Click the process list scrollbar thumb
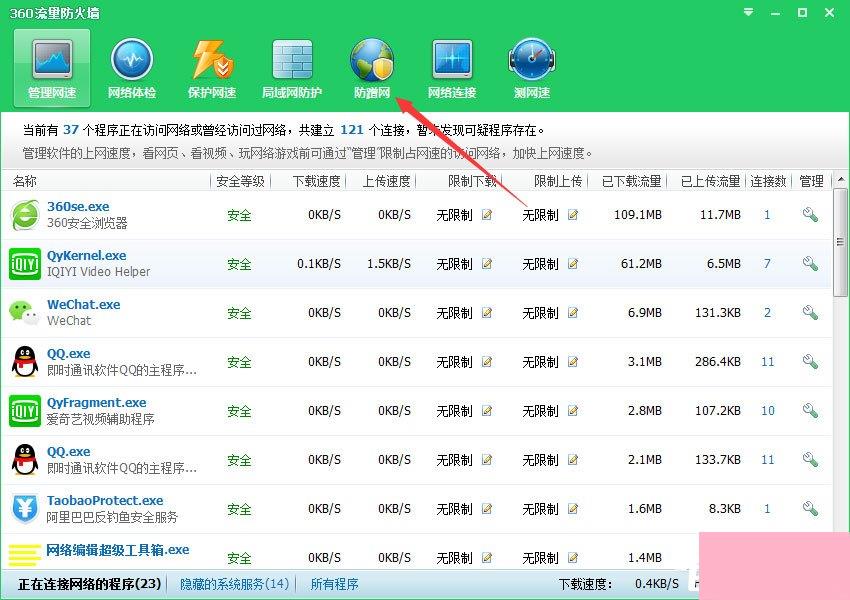850x600 pixels. tap(840, 242)
